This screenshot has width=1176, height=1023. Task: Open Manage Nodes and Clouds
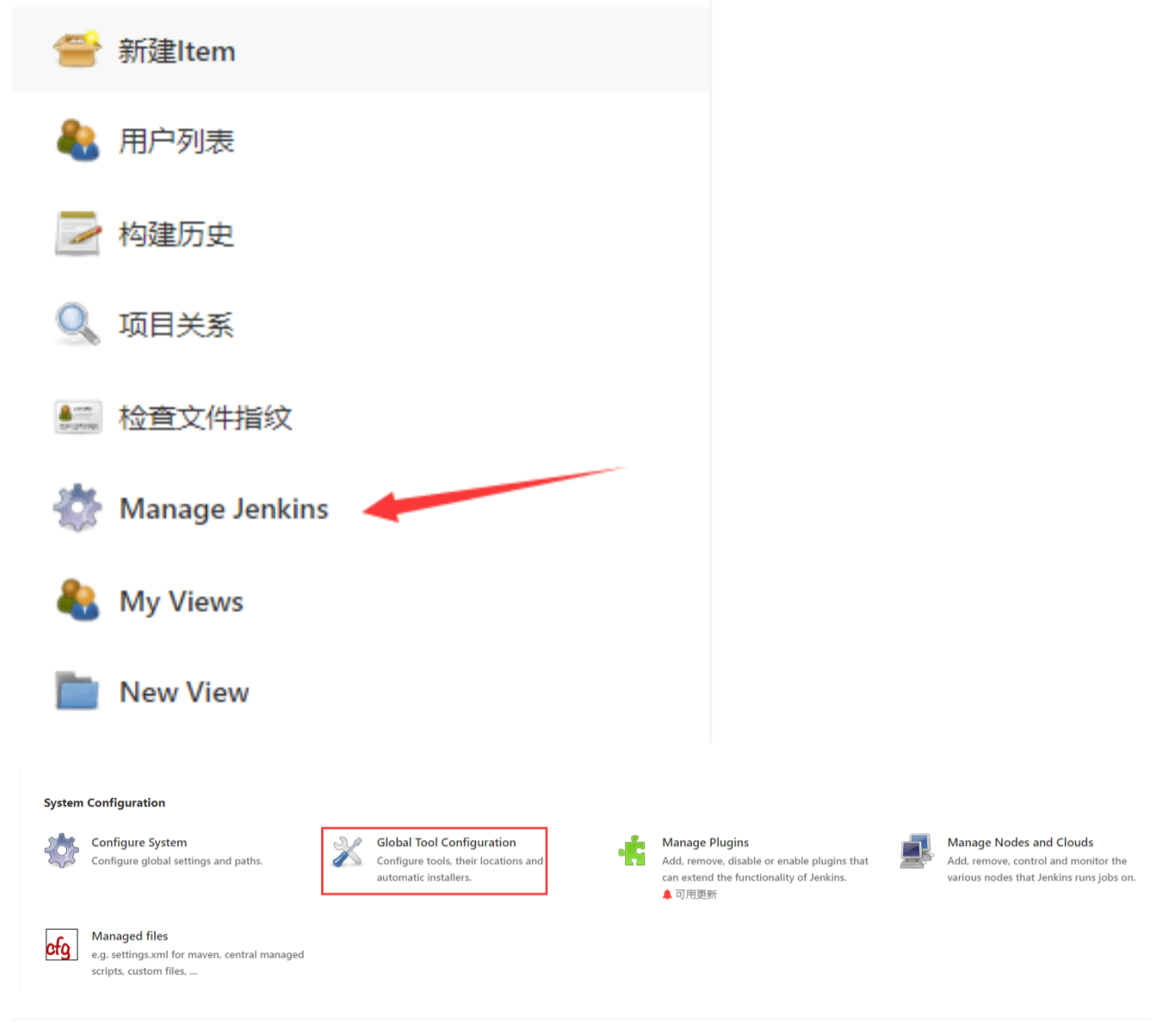pos(1020,843)
